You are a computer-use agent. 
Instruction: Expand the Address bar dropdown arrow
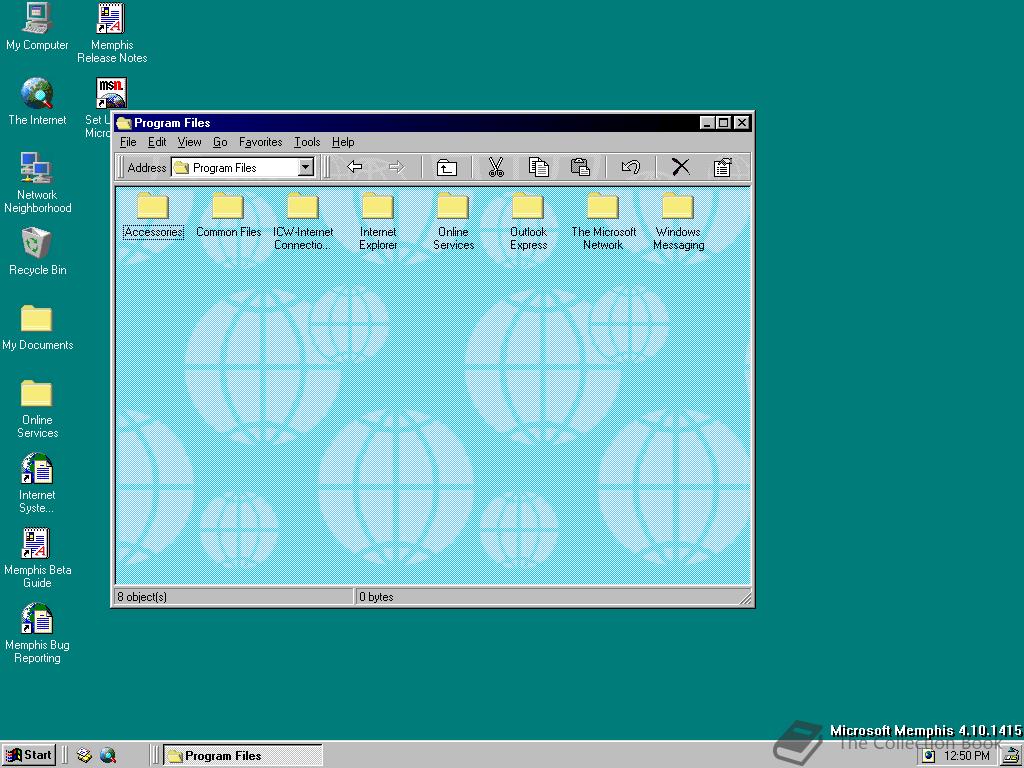(x=306, y=168)
